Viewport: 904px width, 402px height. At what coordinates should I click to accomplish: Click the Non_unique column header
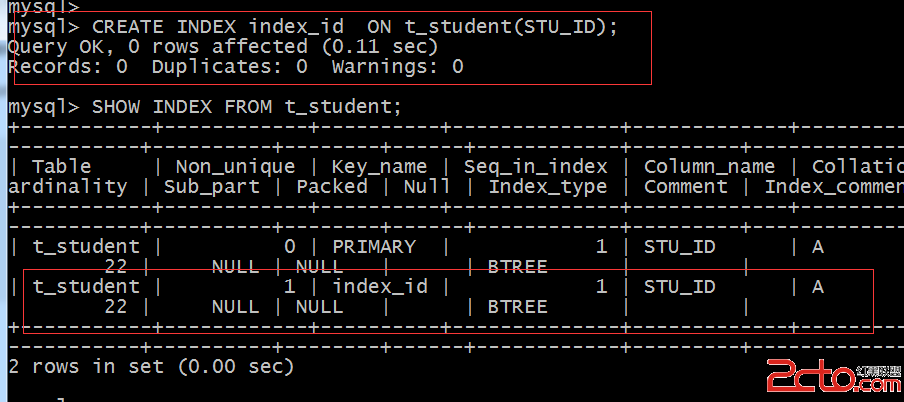235,167
